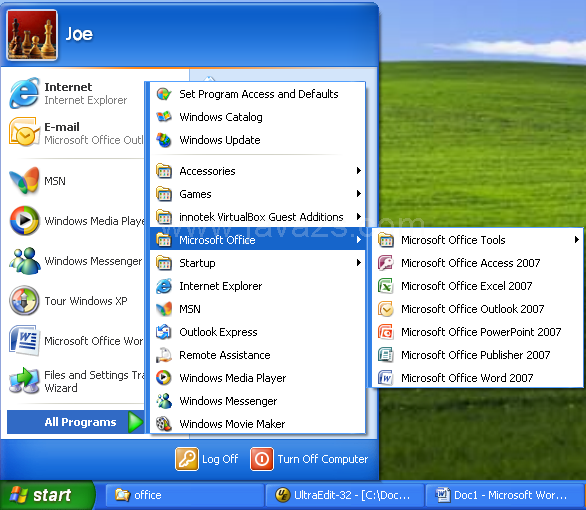Switch to Doc1 Microsoft Word taskbar button
Image resolution: width=586 pixels, height=510 pixels.
(504, 495)
